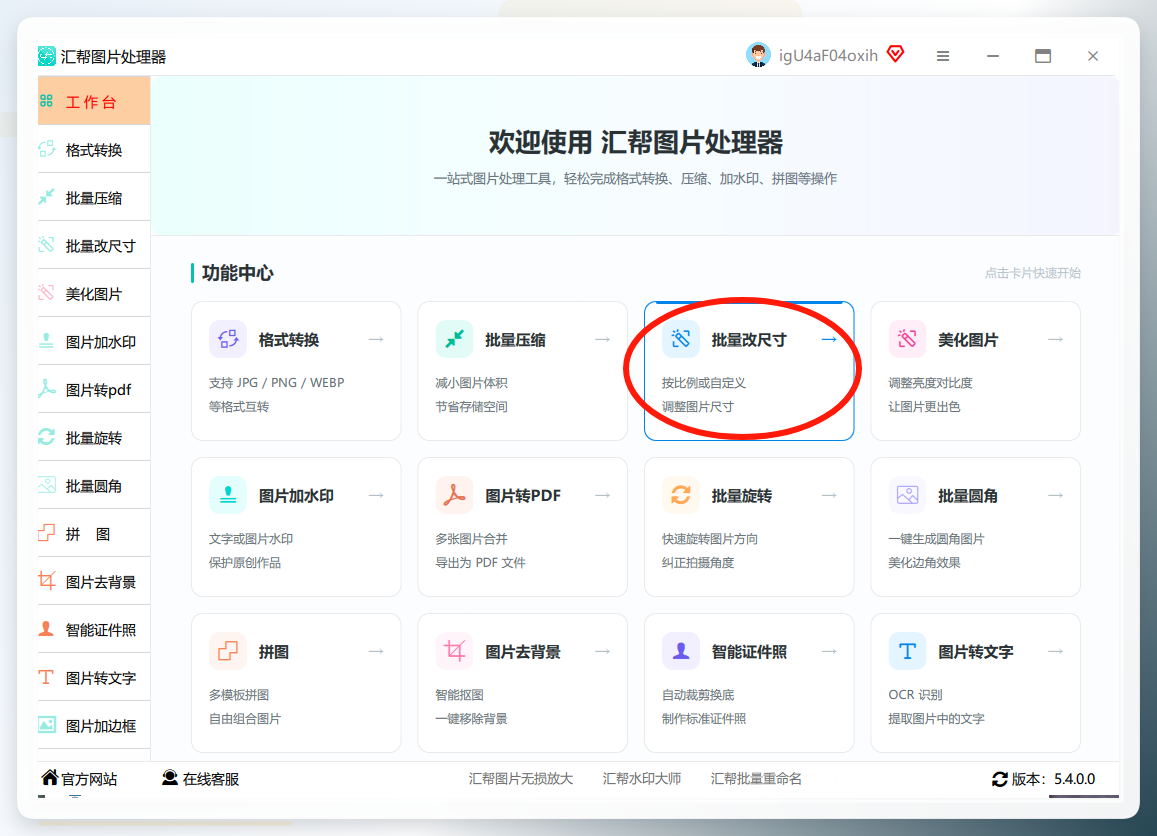The image size is (1157, 836).
Task: Click the 图片转文字 card T icon
Action: (x=908, y=652)
